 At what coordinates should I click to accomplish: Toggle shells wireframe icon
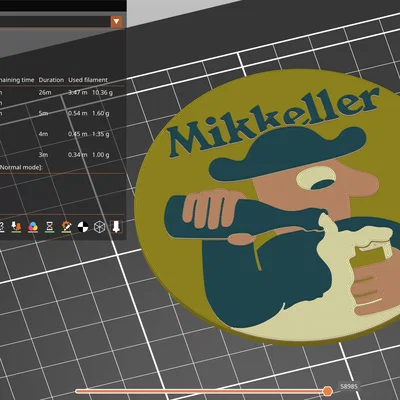tap(99, 227)
